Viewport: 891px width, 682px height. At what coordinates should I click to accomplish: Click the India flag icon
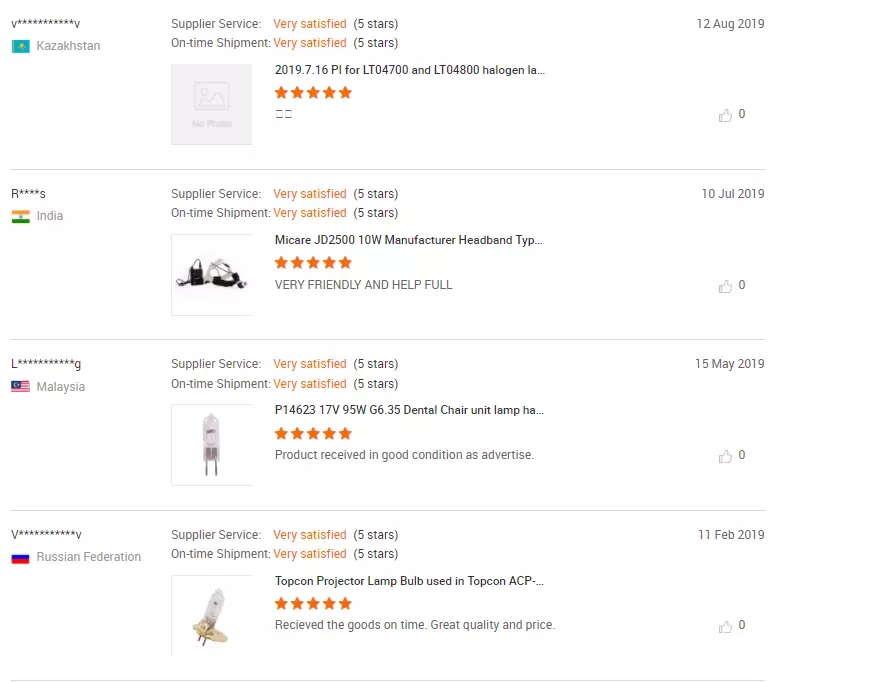[x=20, y=216]
